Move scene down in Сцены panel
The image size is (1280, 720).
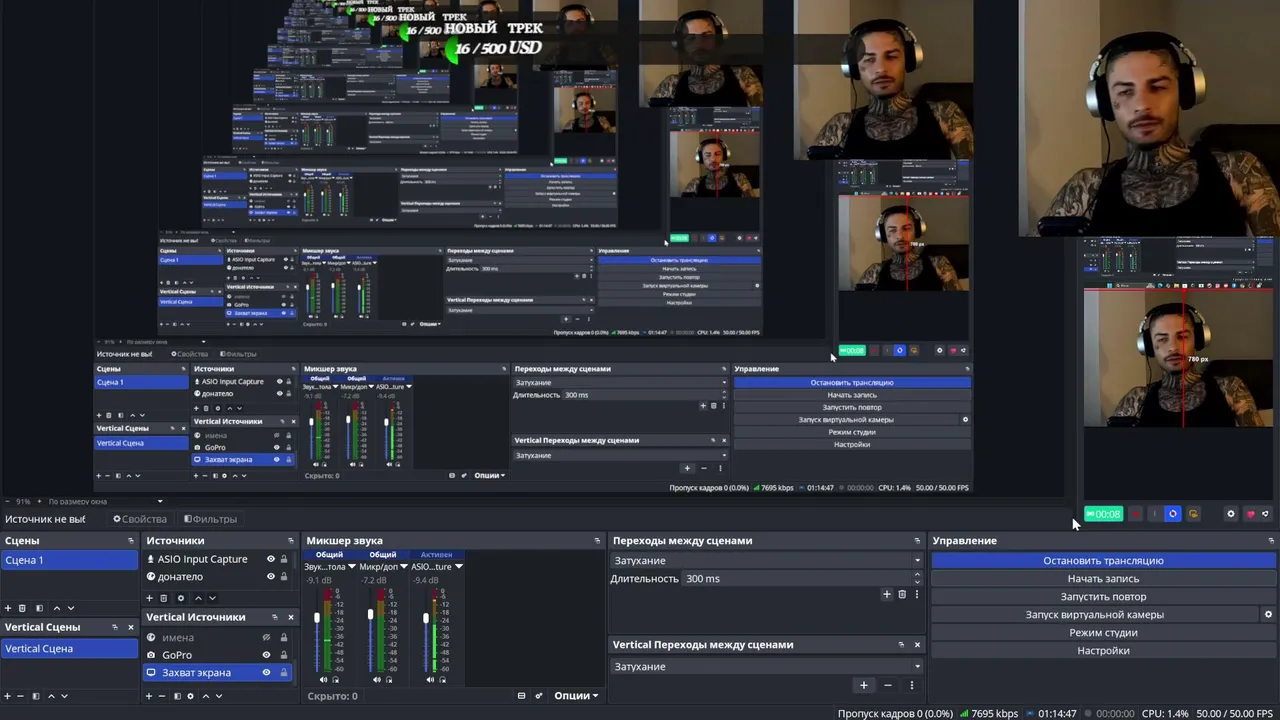coord(70,608)
